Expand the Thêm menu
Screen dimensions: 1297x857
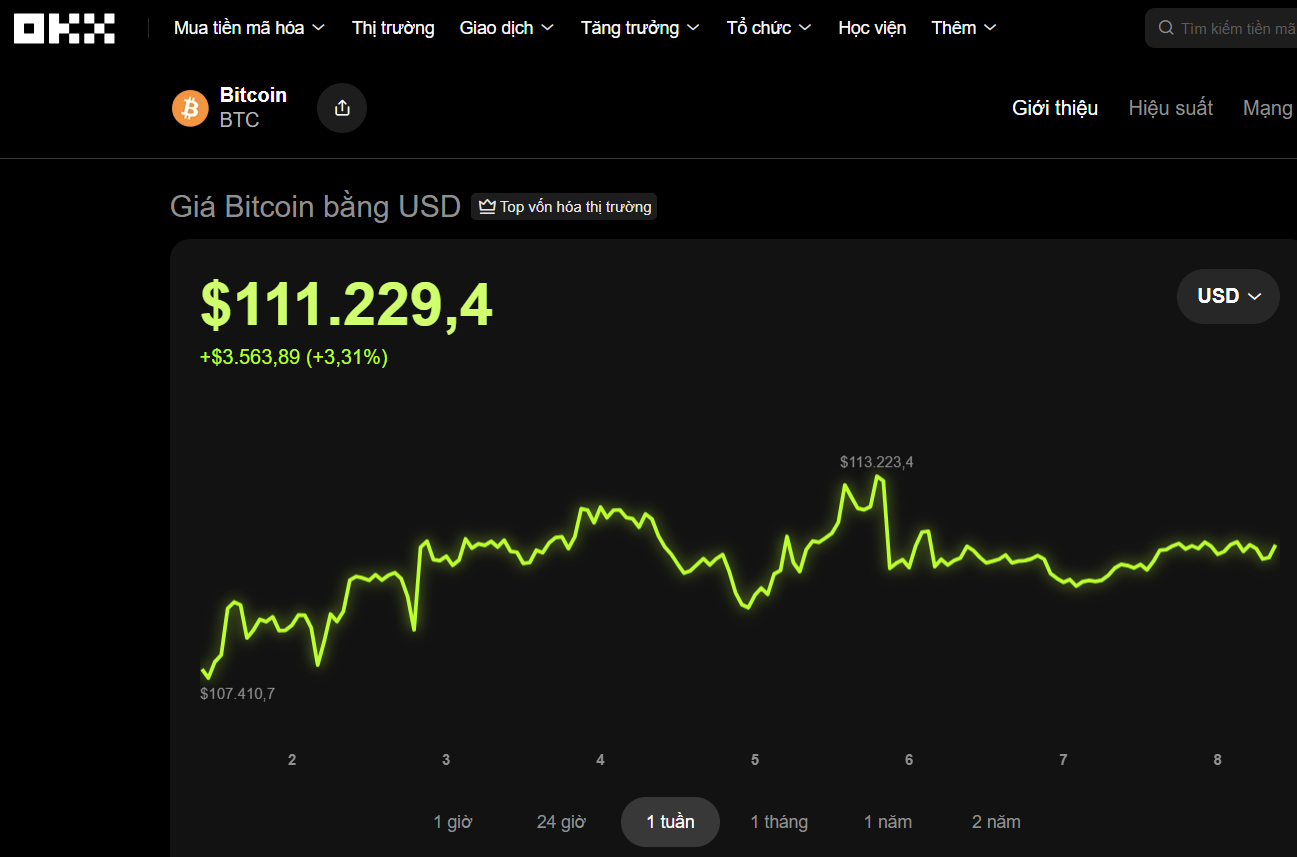coord(964,28)
